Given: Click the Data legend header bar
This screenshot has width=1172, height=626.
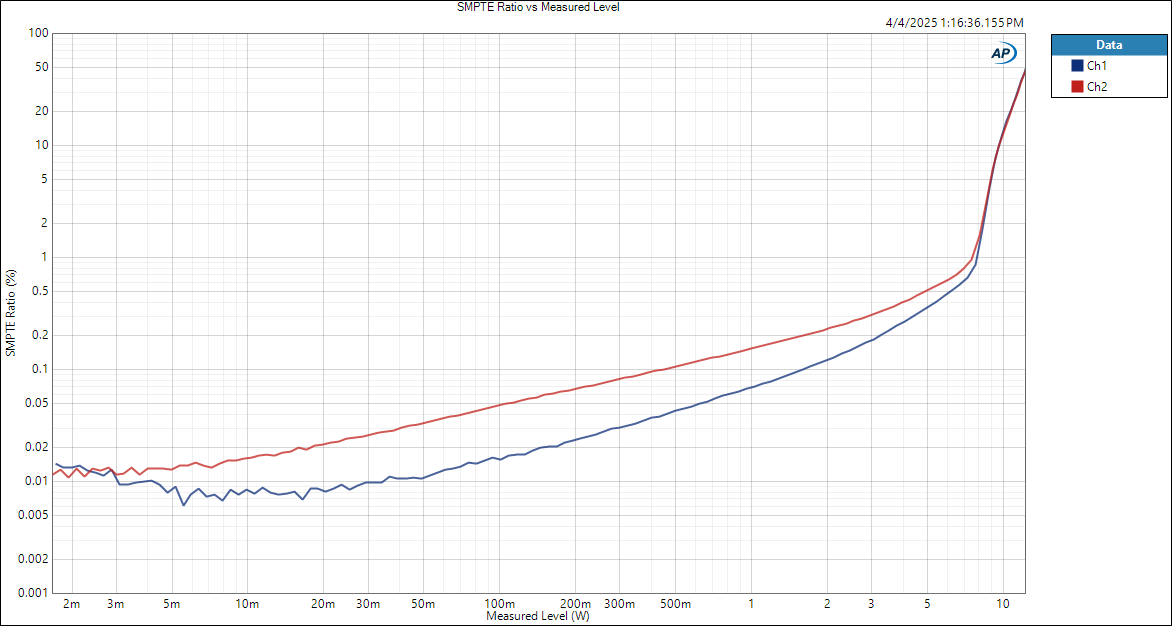Looking at the screenshot, I should pos(1108,45).
